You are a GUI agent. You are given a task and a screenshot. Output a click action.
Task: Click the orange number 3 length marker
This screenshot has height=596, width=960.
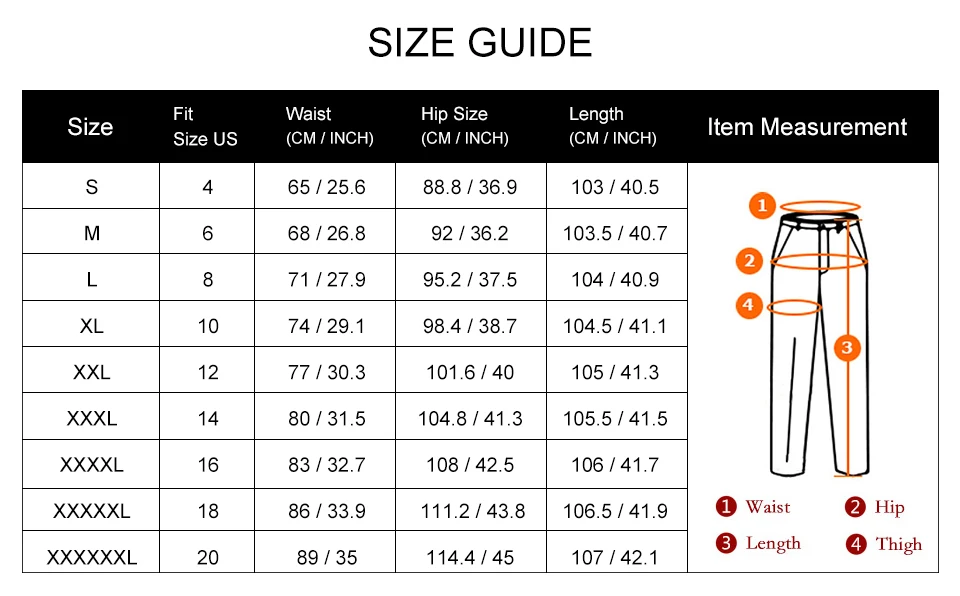847,348
